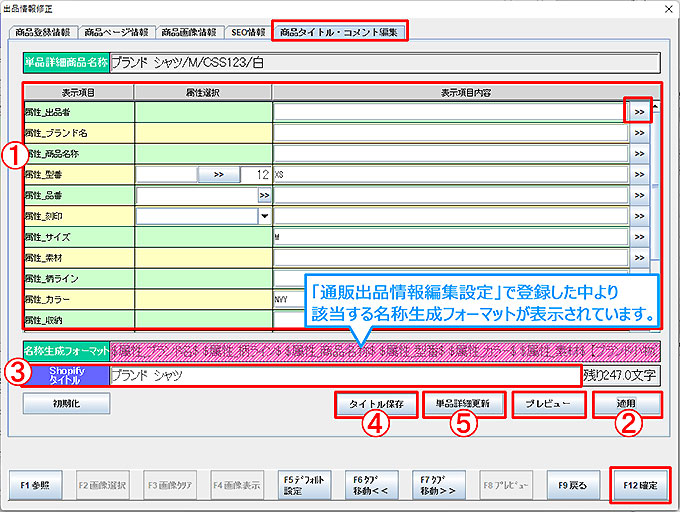Click the 属性_刻印 row label
The width and height of the screenshot is (680, 512).
(79, 216)
